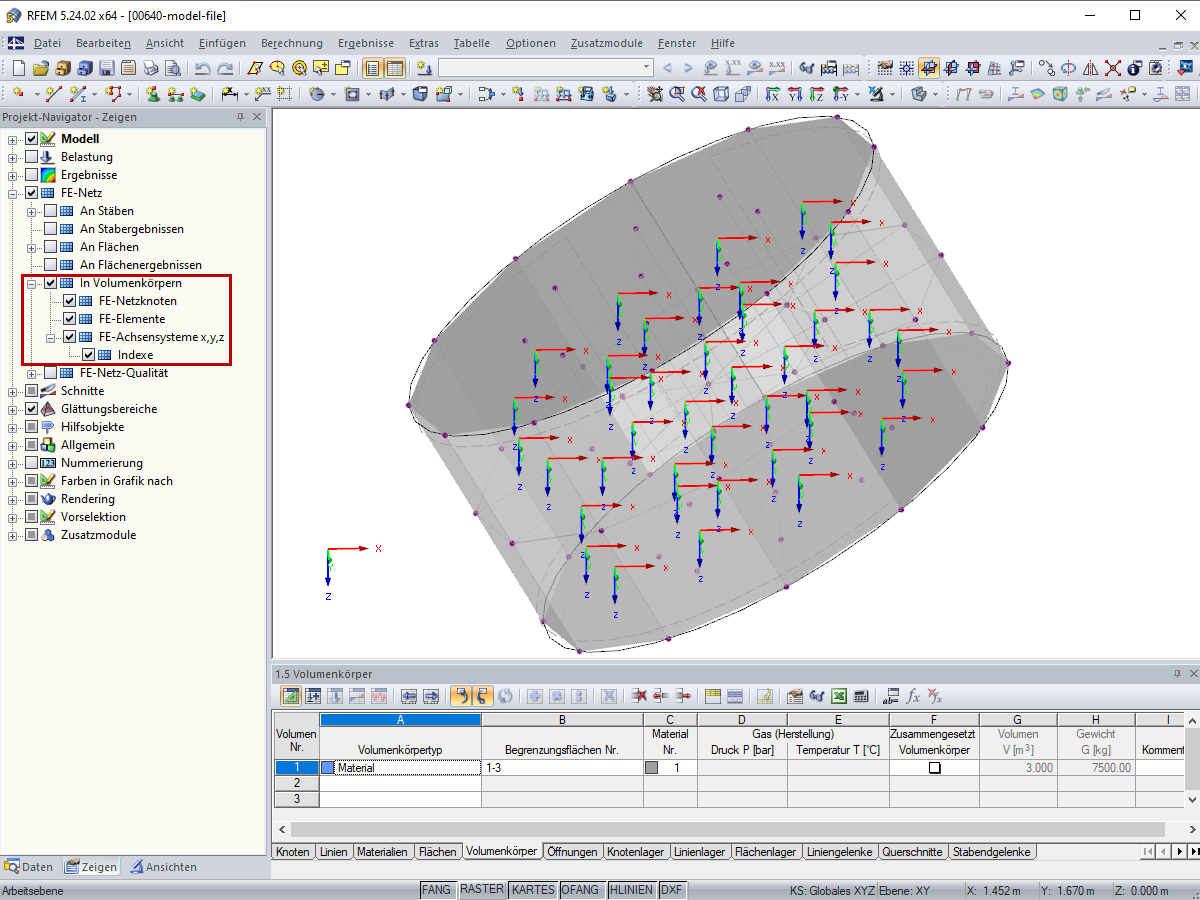The height and width of the screenshot is (900, 1200).
Task: Click the new nodal support icon
Action: tap(152, 93)
